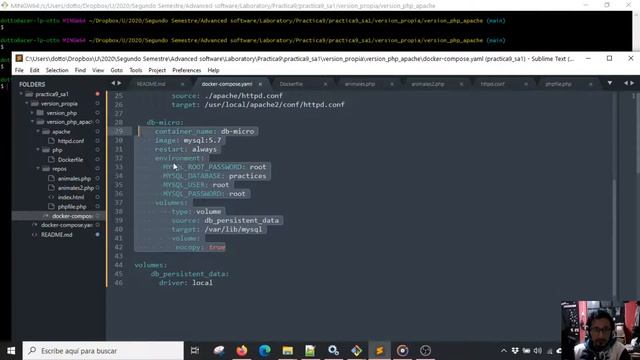
Task: Collapse the repos folder arrow
Action: [x=38, y=168]
